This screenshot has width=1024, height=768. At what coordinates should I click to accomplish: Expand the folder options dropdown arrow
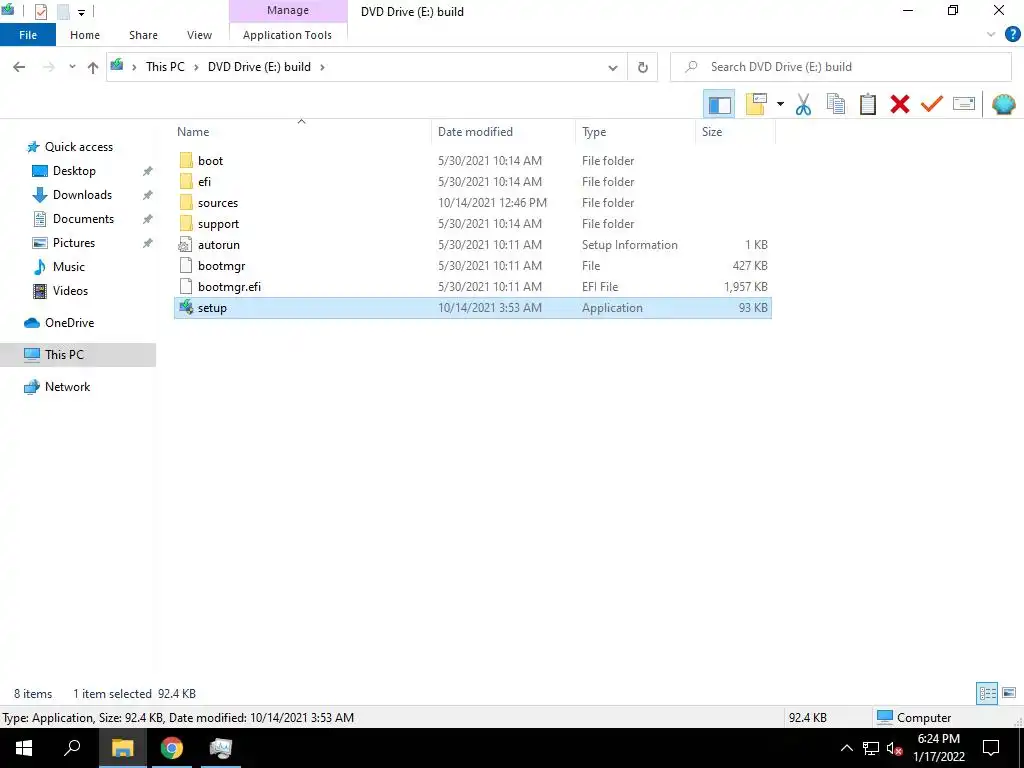coord(780,104)
